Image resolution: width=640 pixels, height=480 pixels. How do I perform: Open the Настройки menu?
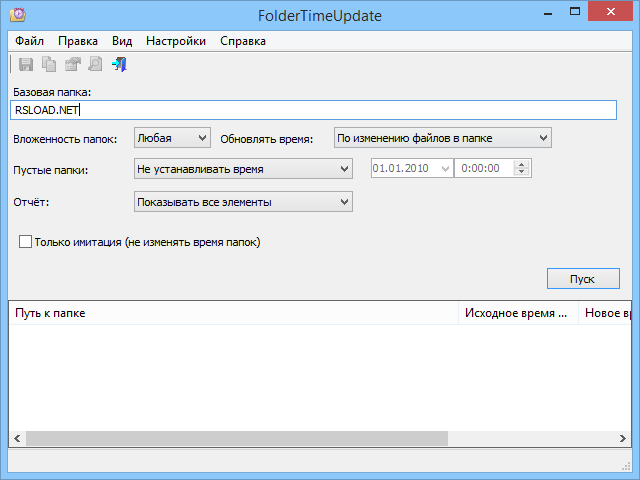click(x=176, y=41)
